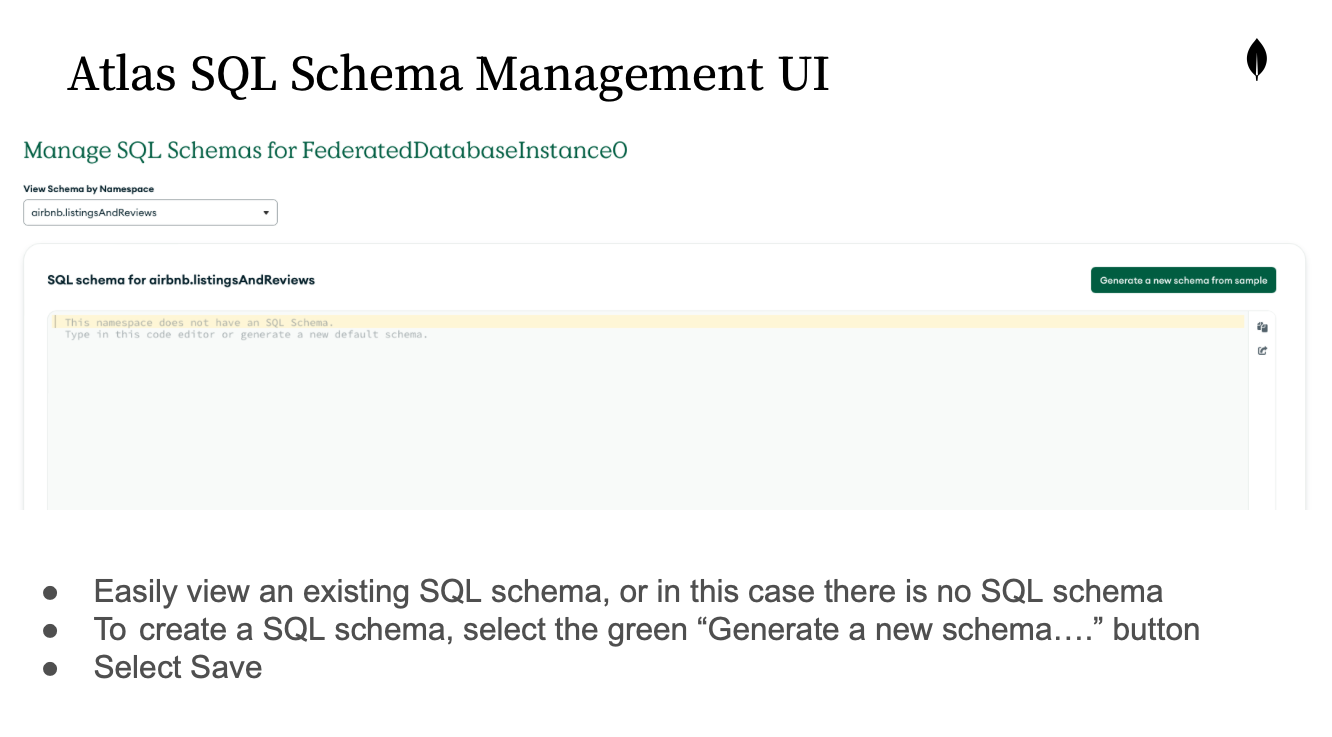Click the first bullet point dot

[51, 592]
